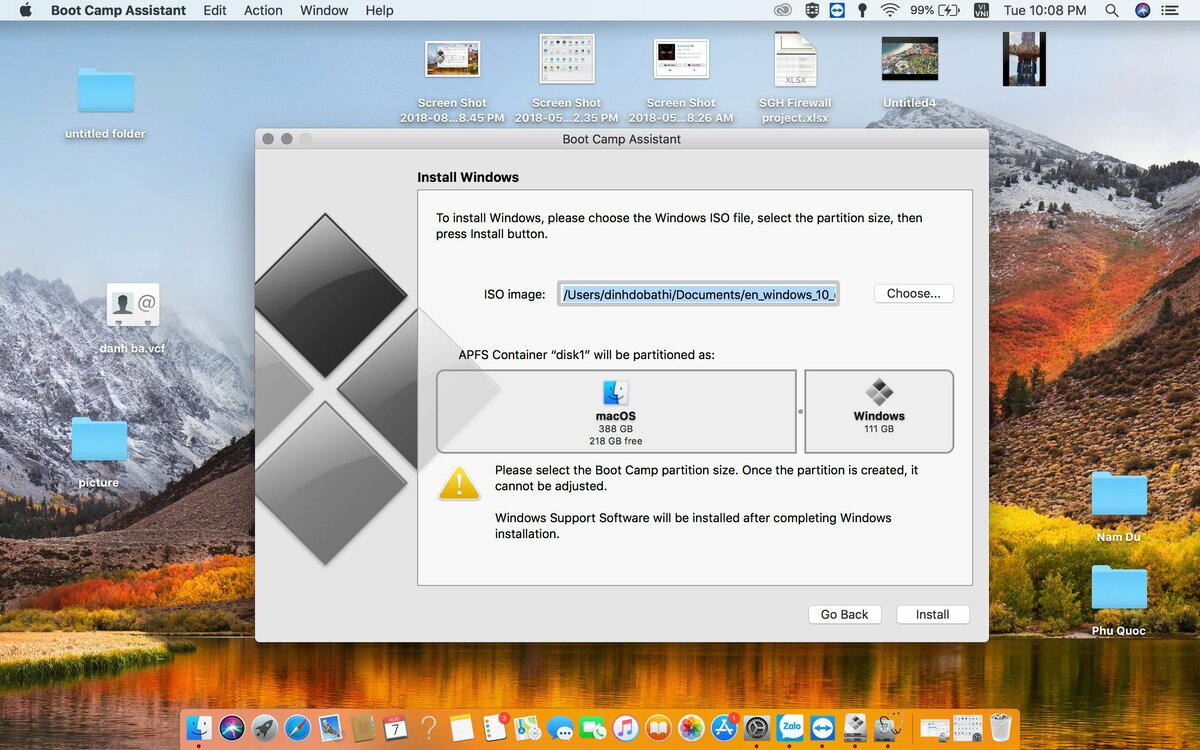Open Launchpad rocket icon in Dock
The height and width of the screenshot is (750, 1200).
click(x=265, y=727)
